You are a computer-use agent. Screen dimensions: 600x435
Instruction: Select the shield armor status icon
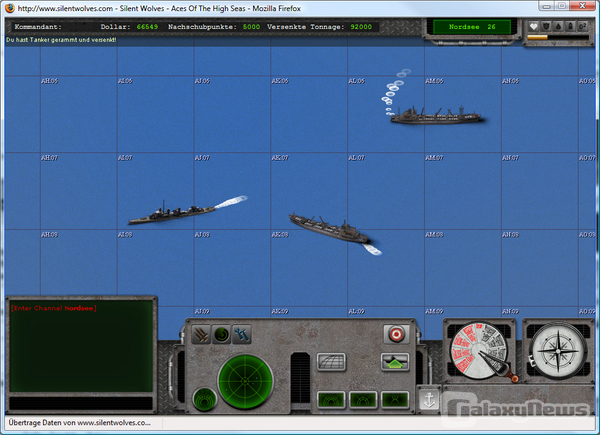548,26
